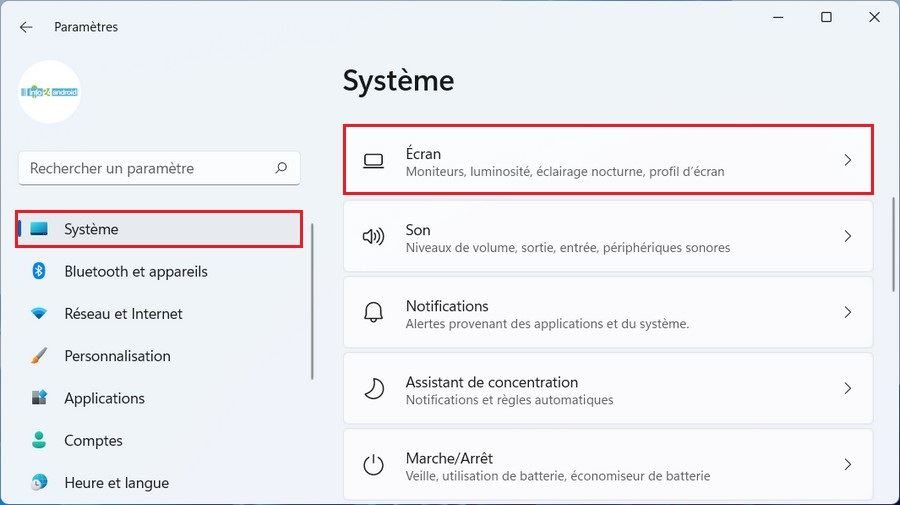Click the Rechercher un paramètre search field
Image resolution: width=900 pixels, height=505 pixels.
(145, 169)
